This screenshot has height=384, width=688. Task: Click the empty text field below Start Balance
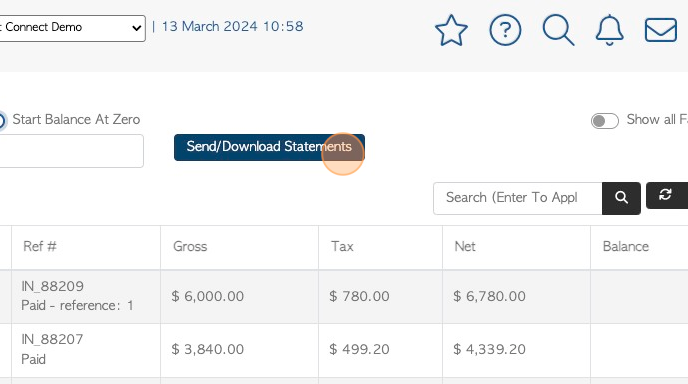pos(71,151)
